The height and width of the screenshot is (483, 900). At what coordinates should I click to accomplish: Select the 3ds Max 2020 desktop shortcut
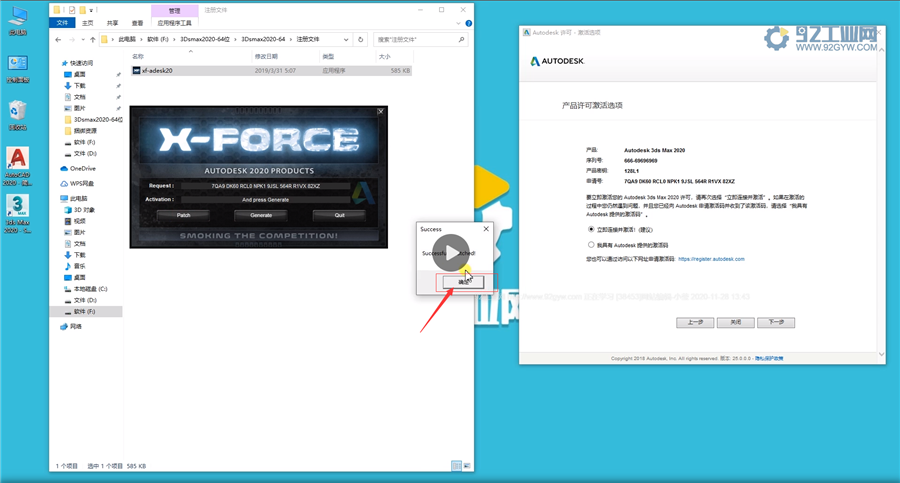(x=18, y=214)
